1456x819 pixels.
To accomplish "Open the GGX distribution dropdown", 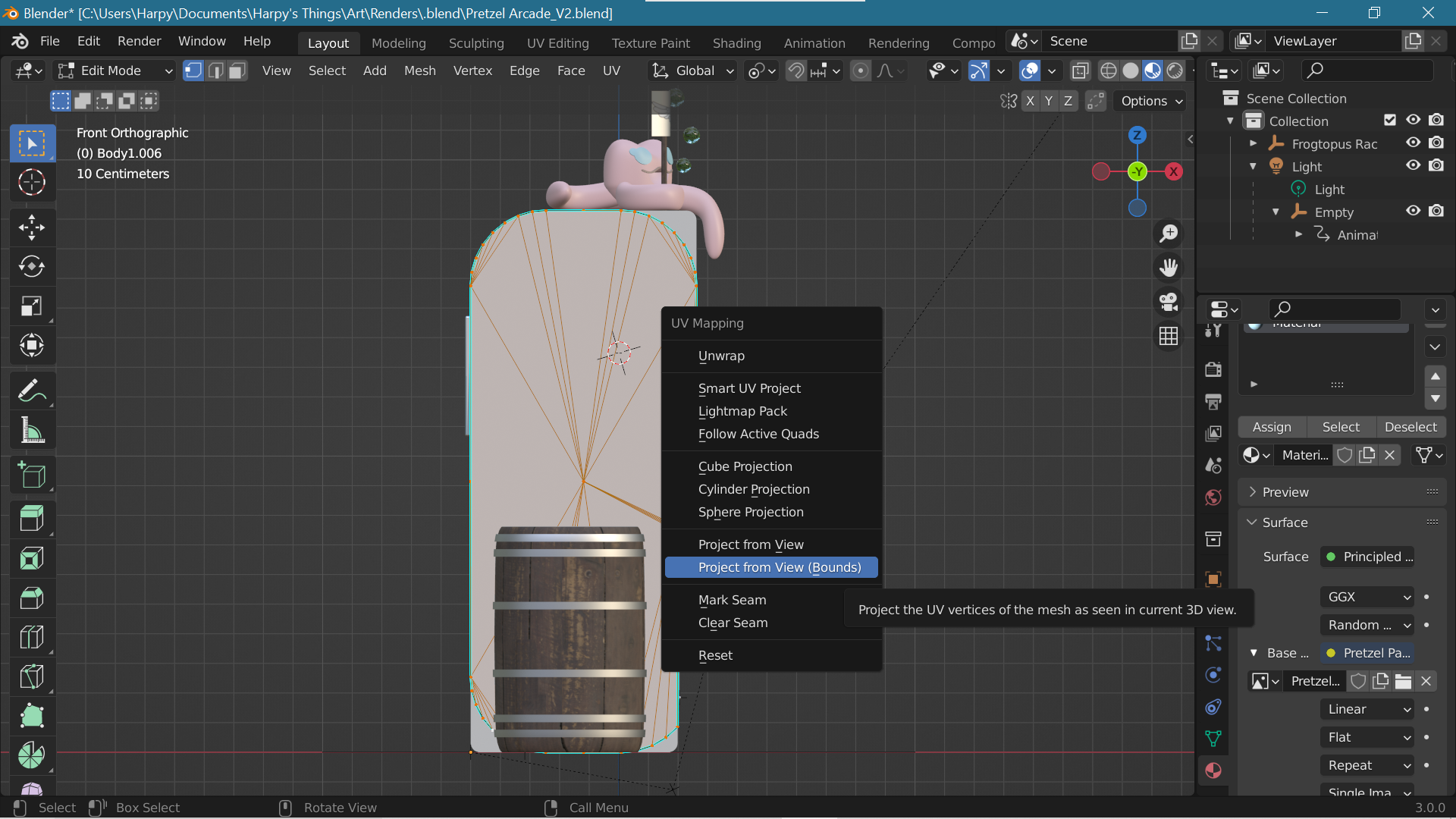I will (1368, 597).
